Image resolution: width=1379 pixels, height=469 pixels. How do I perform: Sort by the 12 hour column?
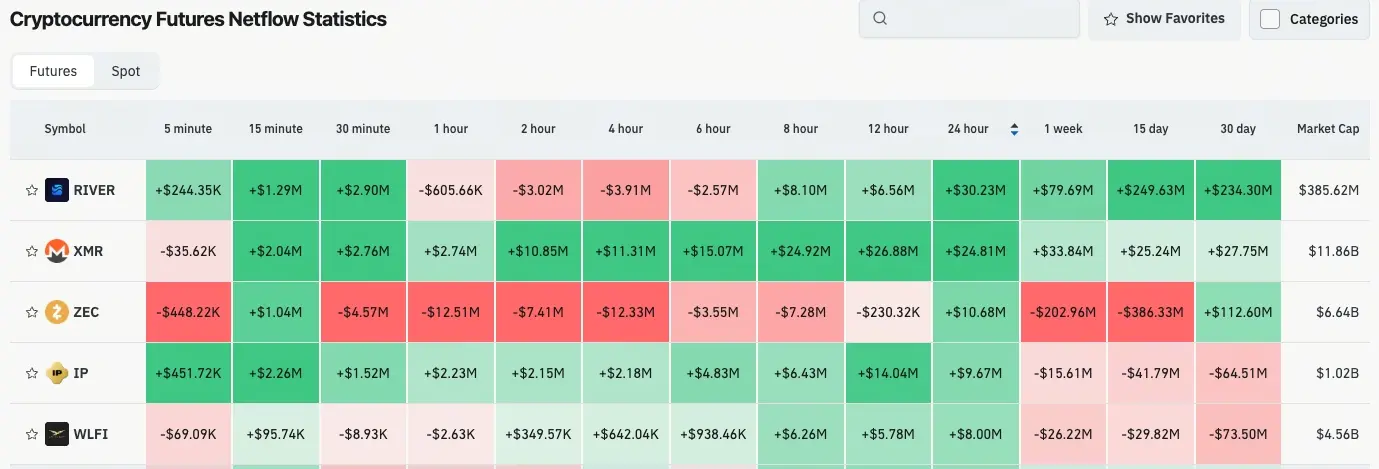[x=888, y=129]
